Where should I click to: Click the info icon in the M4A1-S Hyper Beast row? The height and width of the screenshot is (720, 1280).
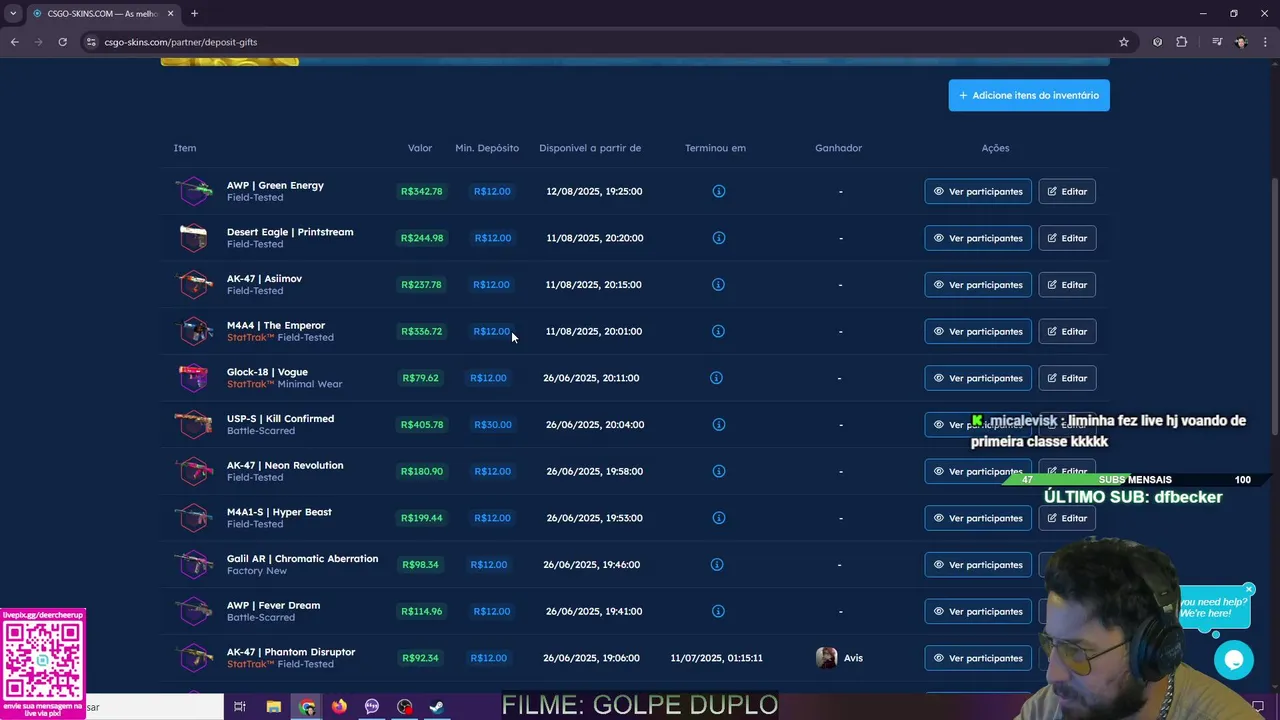point(718,518)
